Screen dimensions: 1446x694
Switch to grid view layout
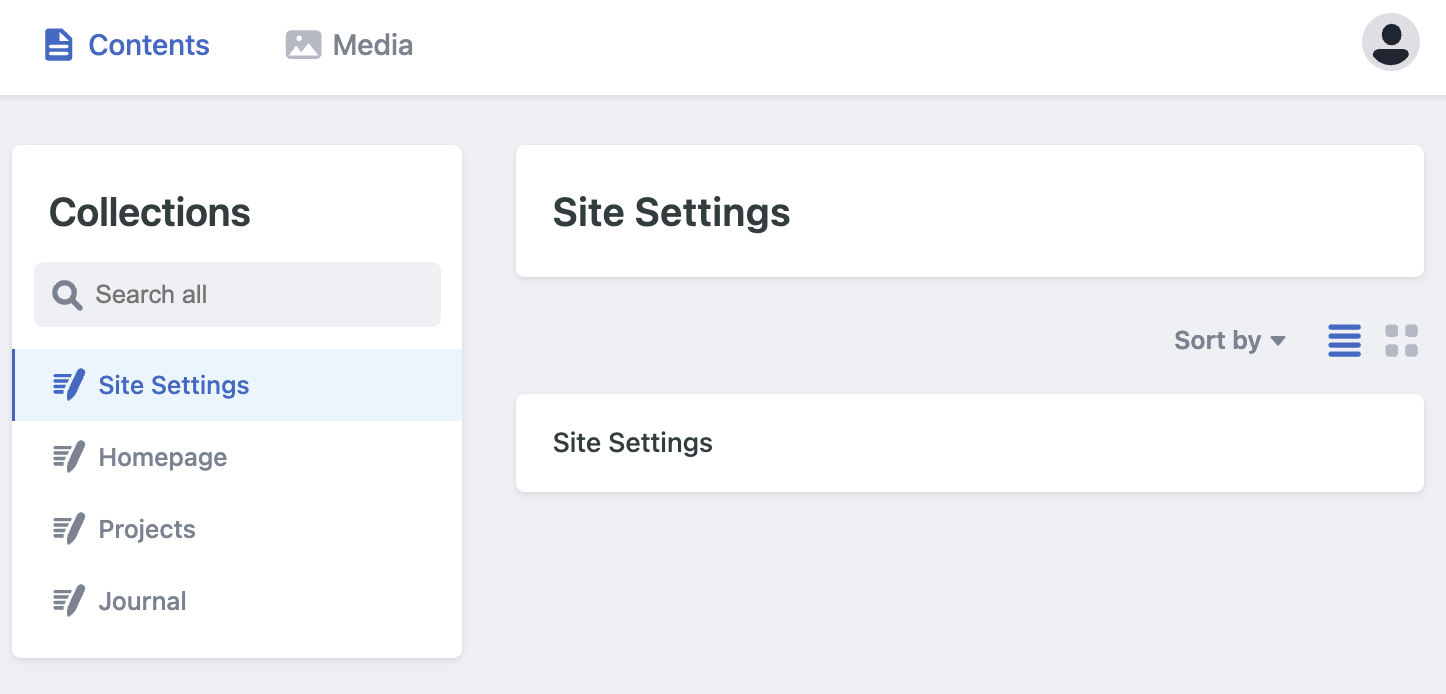tap(1402, 340)
